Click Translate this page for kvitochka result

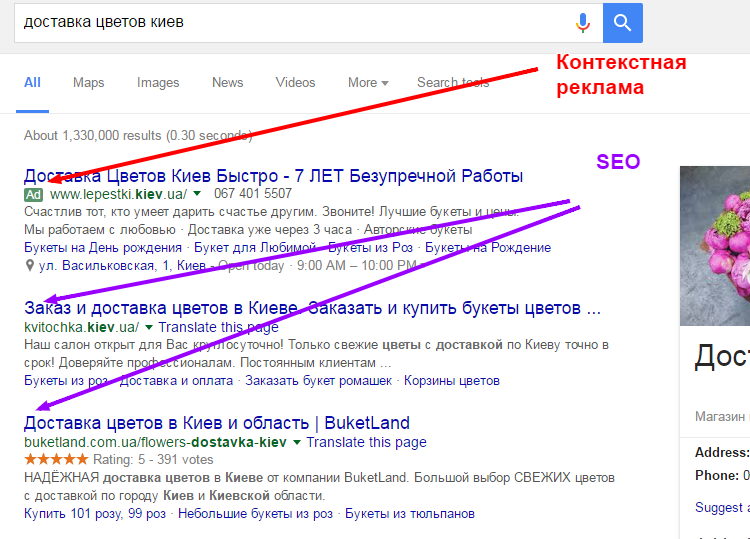tap(218, 328)
